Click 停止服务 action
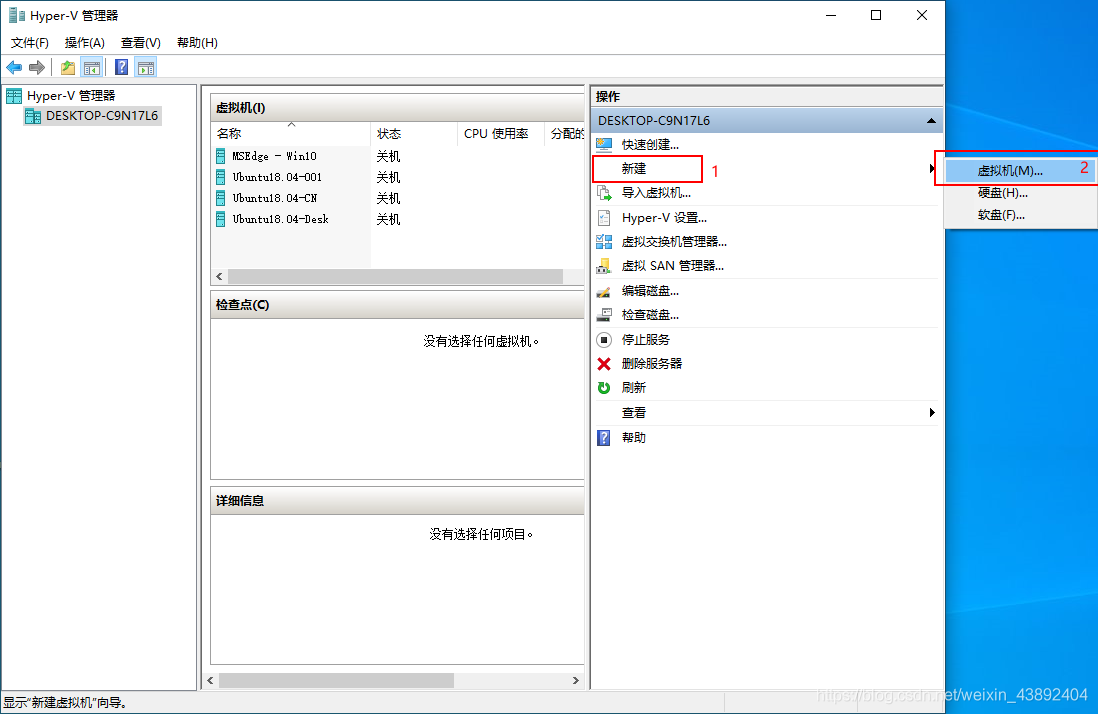 pyautogui.click(x=645, y=340)
